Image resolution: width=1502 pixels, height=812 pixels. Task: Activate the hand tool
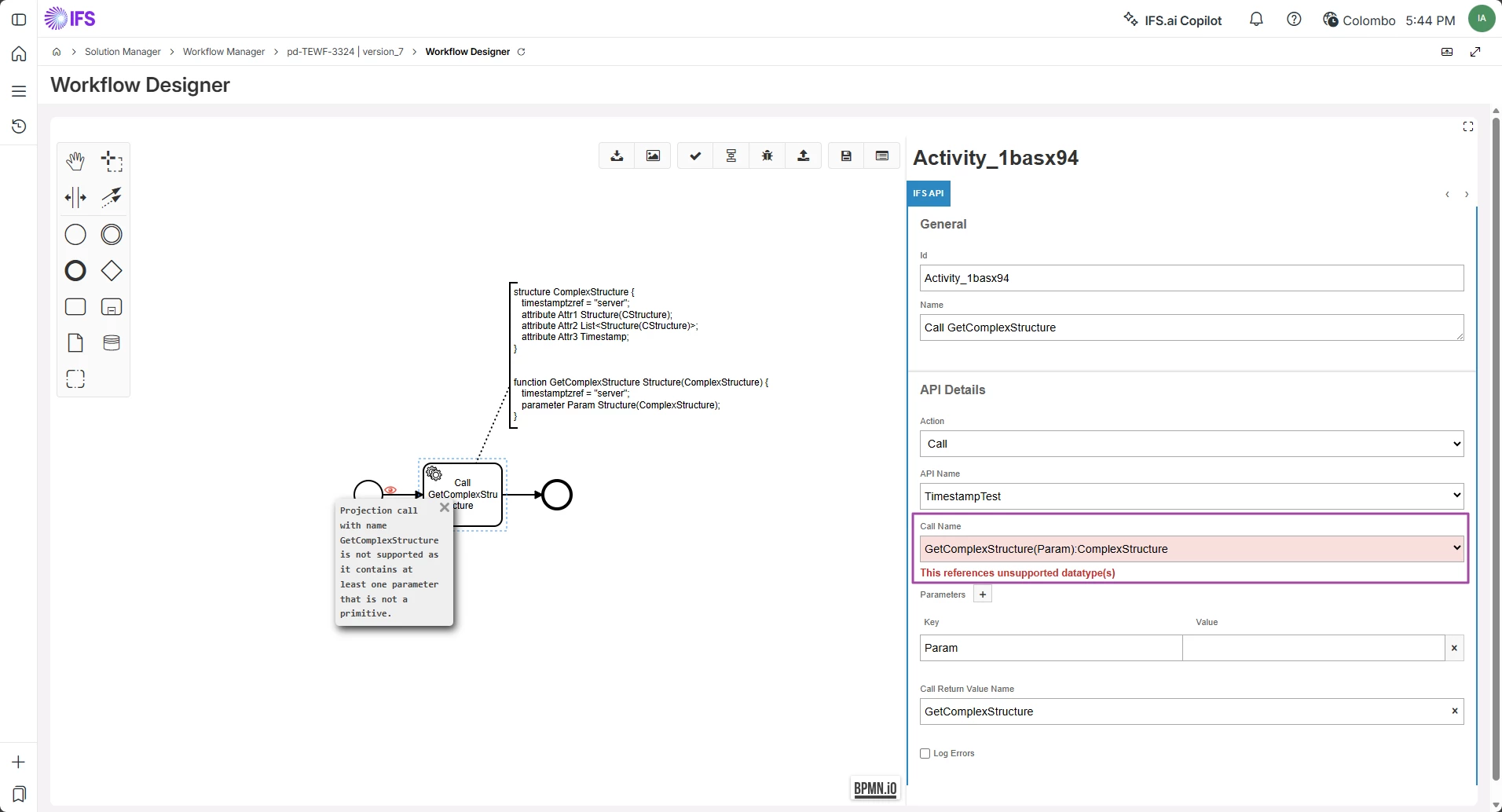[75, 162]
